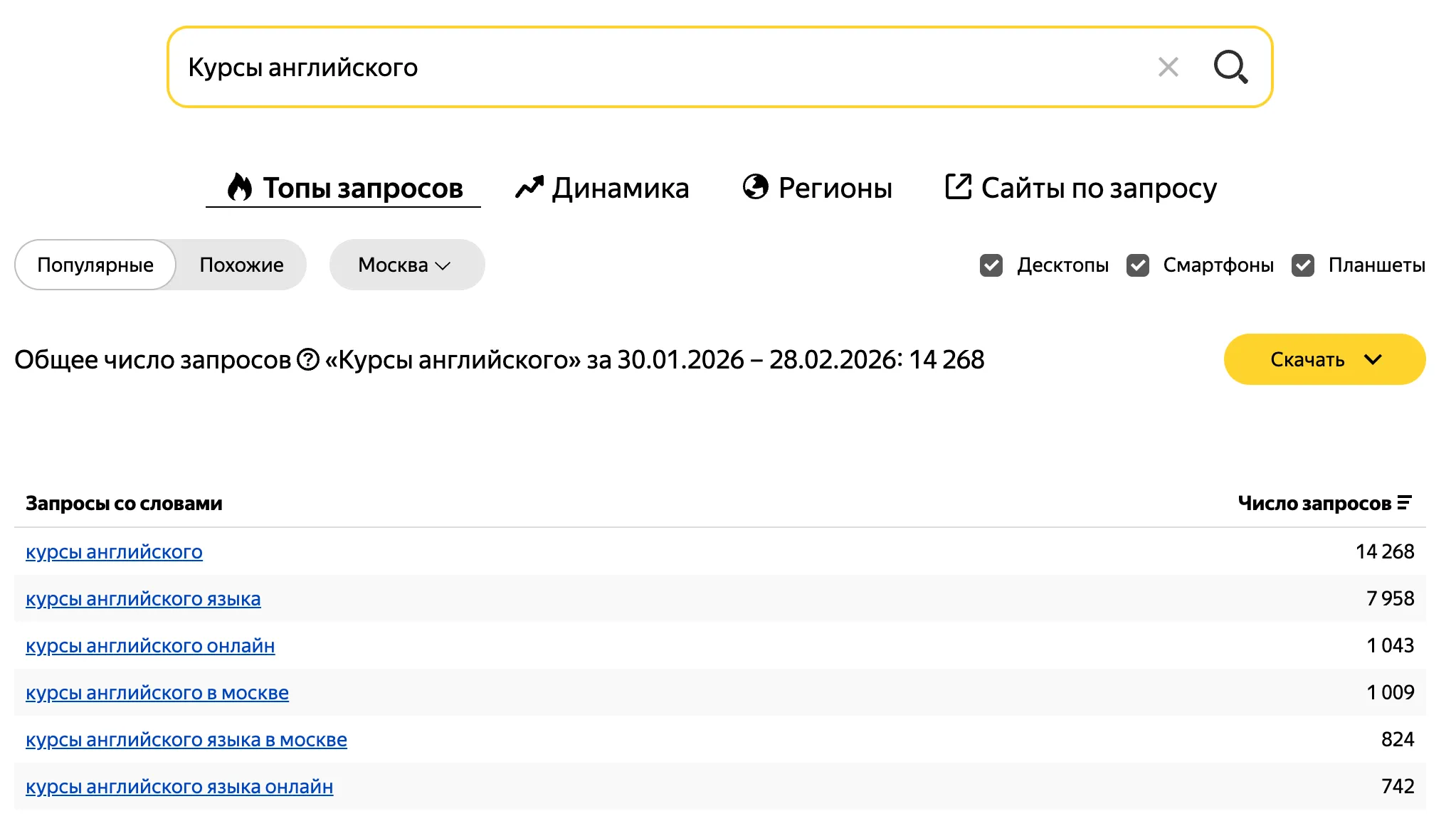Open курсы английского языка в москве link
The width and height of the screenshot is (1456, 821).
(186, 739)
